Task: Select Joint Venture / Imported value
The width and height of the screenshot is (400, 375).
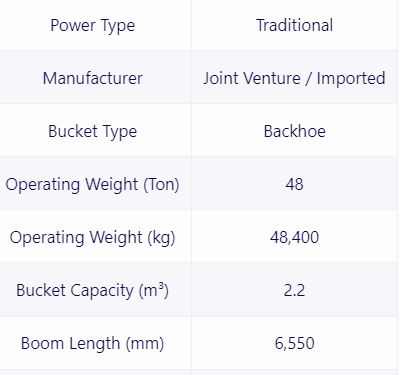Action: [294, 78]
